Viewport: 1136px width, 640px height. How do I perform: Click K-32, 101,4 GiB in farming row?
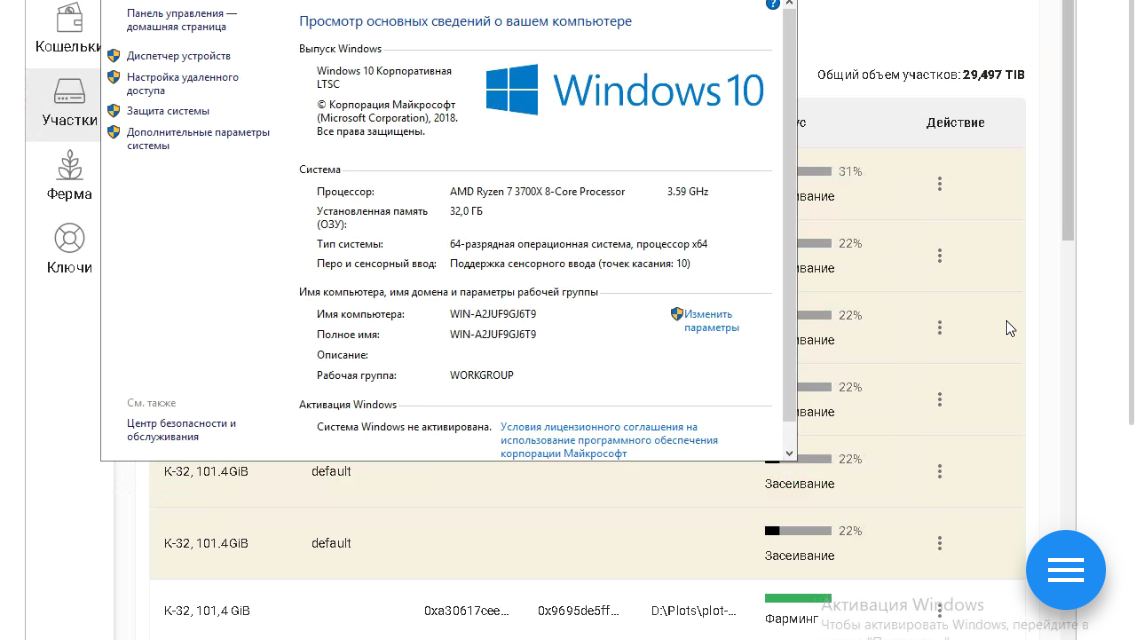[x=206, y=610]
